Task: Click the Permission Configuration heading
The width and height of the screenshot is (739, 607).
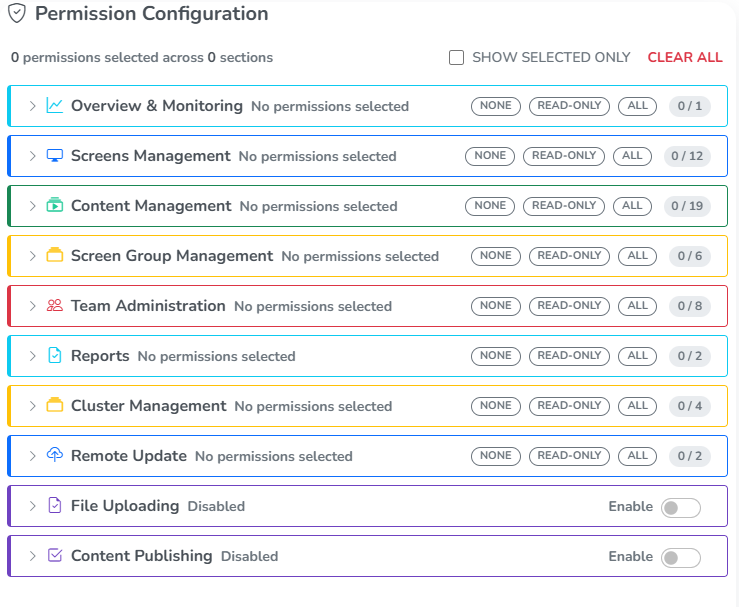Action: tap(152, 14)
